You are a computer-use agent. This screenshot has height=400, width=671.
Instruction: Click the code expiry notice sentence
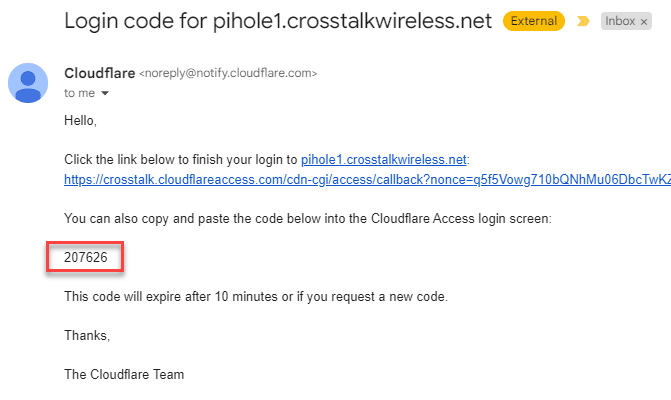[256, 296]
